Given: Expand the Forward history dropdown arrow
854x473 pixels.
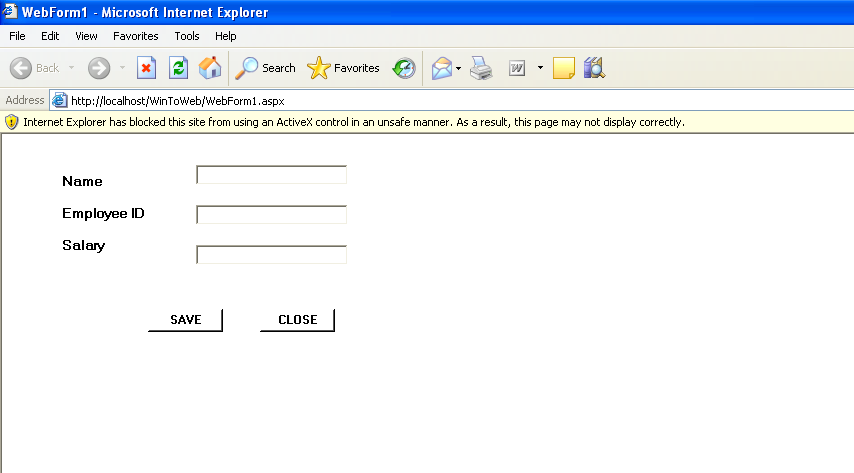Looking at the screenshot, I should click(122, 68).
